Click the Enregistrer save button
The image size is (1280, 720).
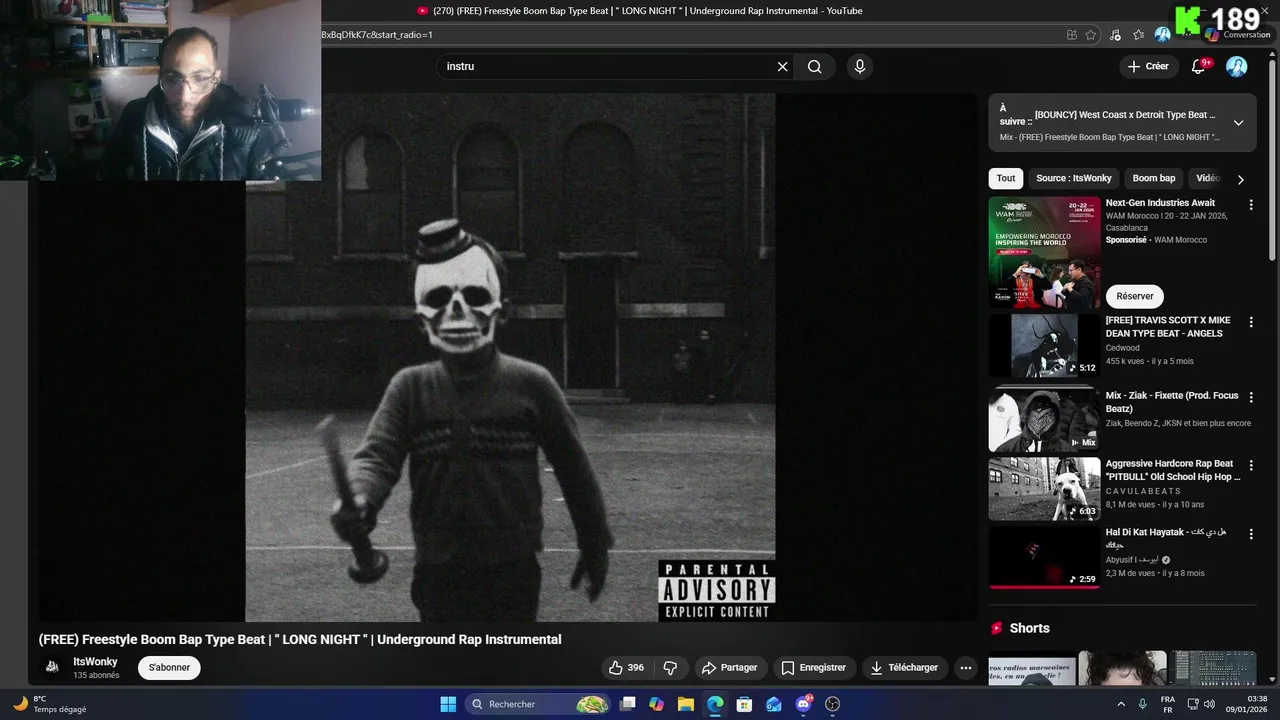pos(813,668)
